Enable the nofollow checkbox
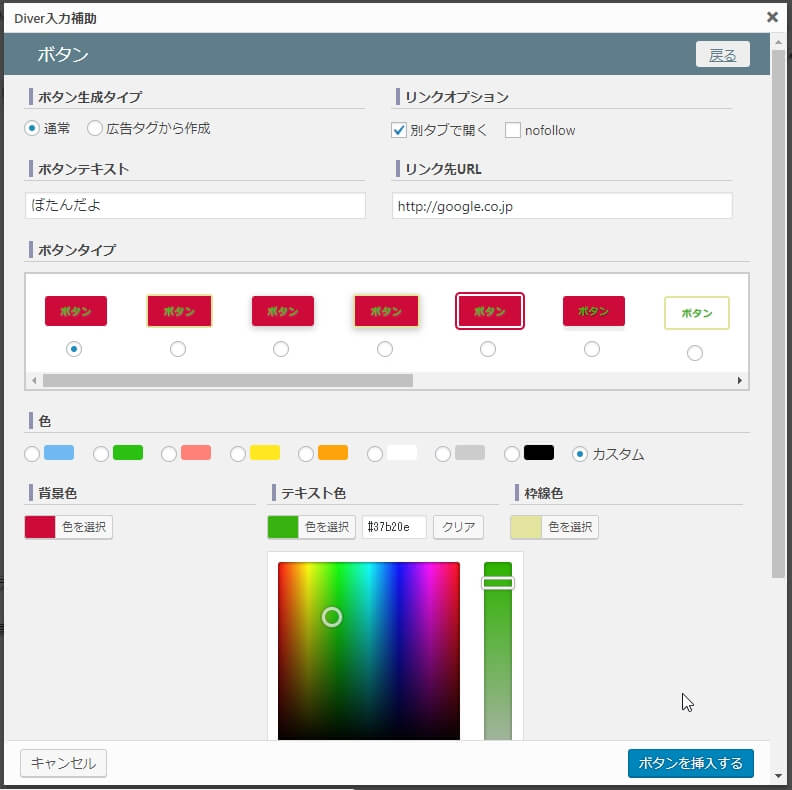 (513, 130)
